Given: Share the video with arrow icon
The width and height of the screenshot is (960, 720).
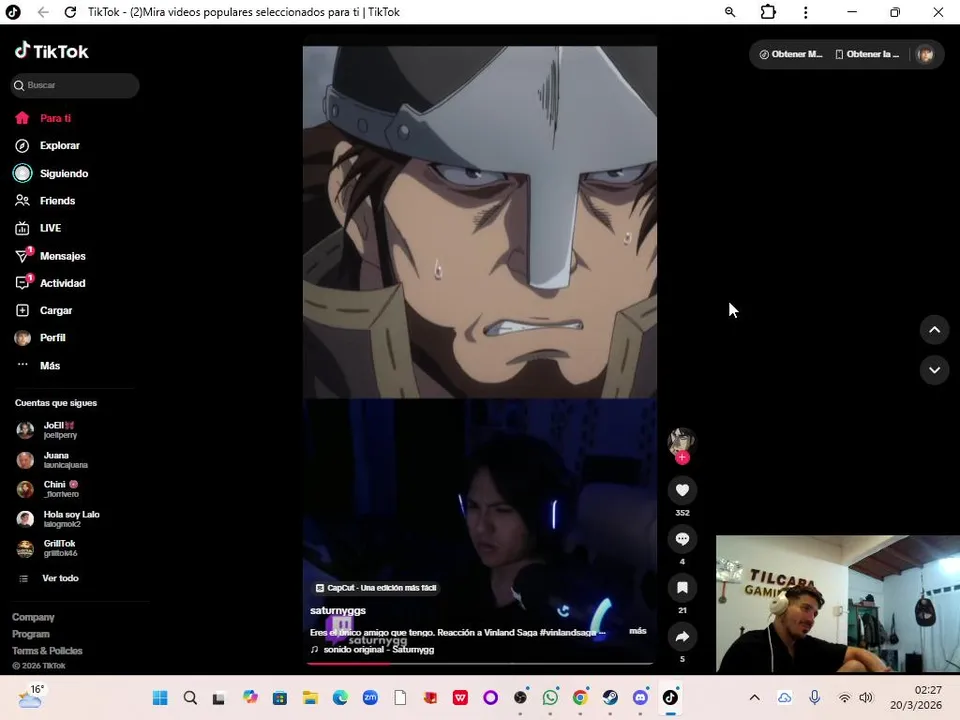Looking at the screenshot, I should (682, 637).
